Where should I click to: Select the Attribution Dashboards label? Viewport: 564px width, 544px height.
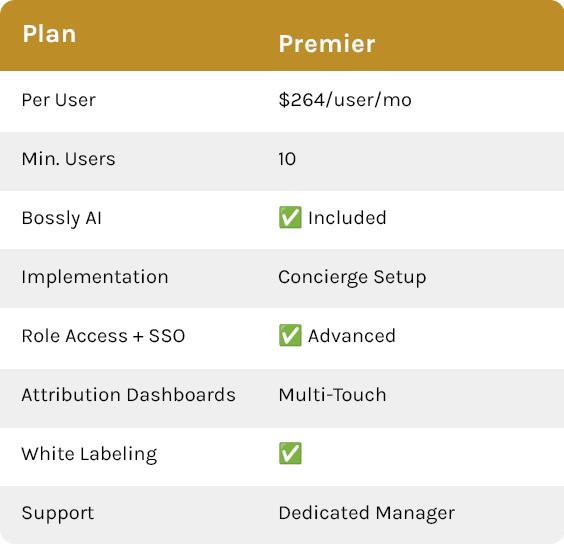click(x=128, y=395)
